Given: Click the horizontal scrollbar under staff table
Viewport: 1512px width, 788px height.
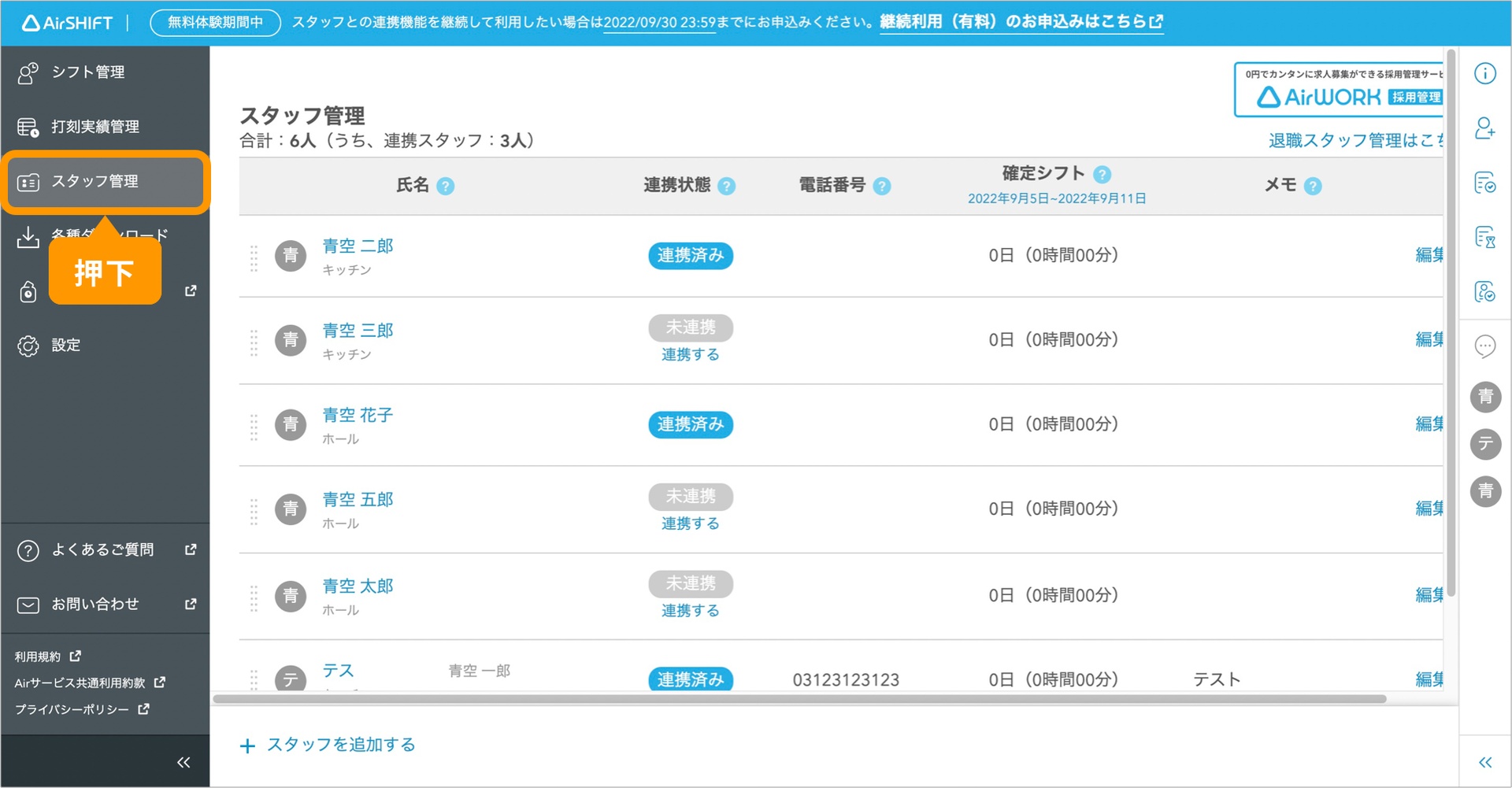Looking at the screenshot, I should 799,699.
